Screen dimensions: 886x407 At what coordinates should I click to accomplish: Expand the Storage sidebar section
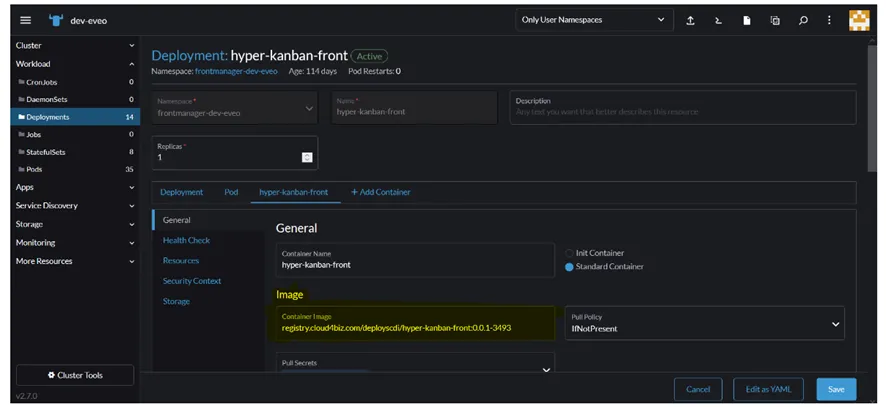(75, 224)
